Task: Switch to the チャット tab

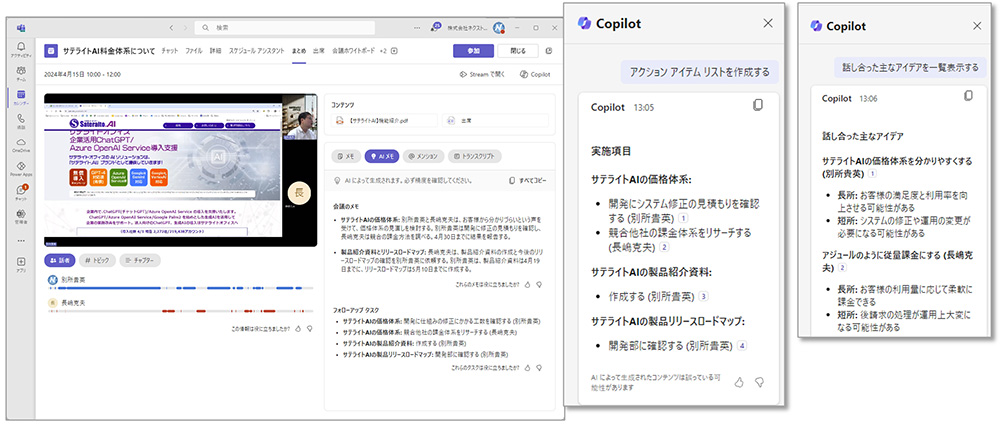Action: pyautogui.click(x=170, y=51)
